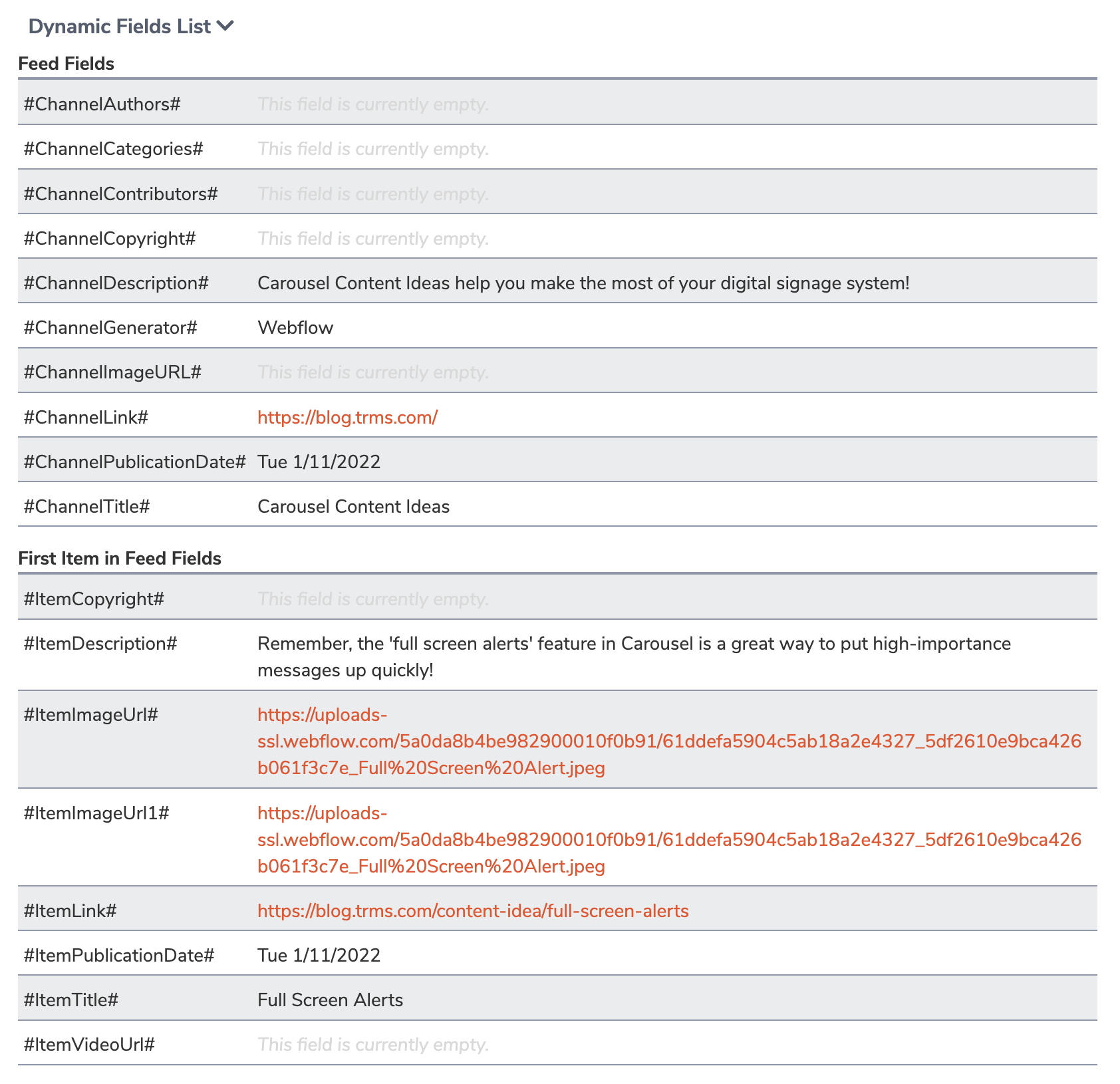Click the Carousel Content Ideas title value
Screen dimensions: 1120x1084
pyautogui.click(x=353, y=507)
